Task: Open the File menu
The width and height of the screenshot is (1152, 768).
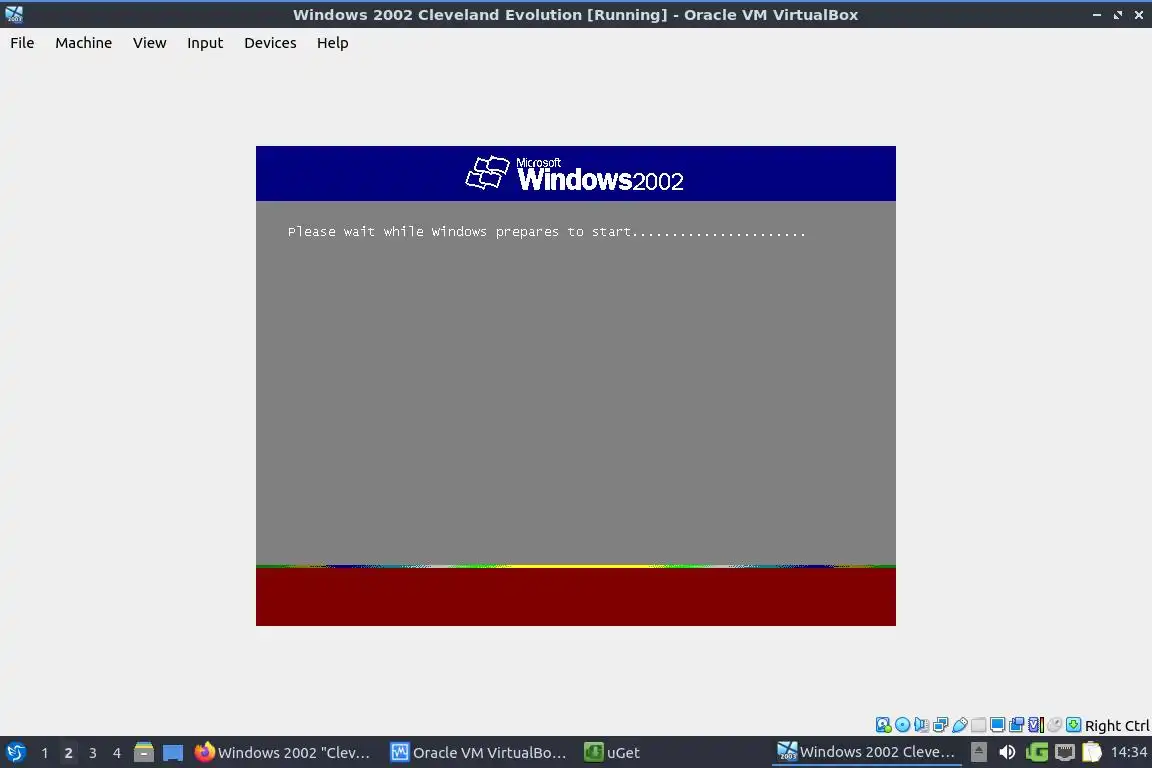Action: click(x=22, y=43)
